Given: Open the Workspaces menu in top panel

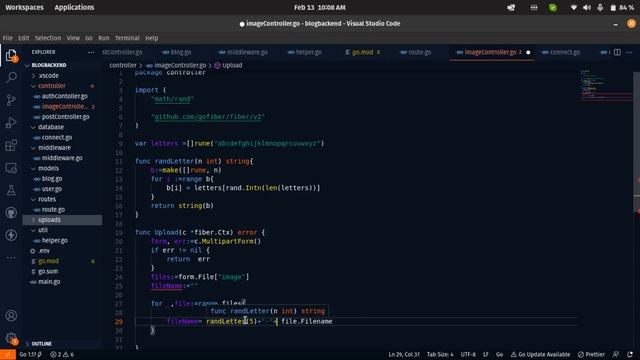Looking at the screenshot, I should (24, 7).
